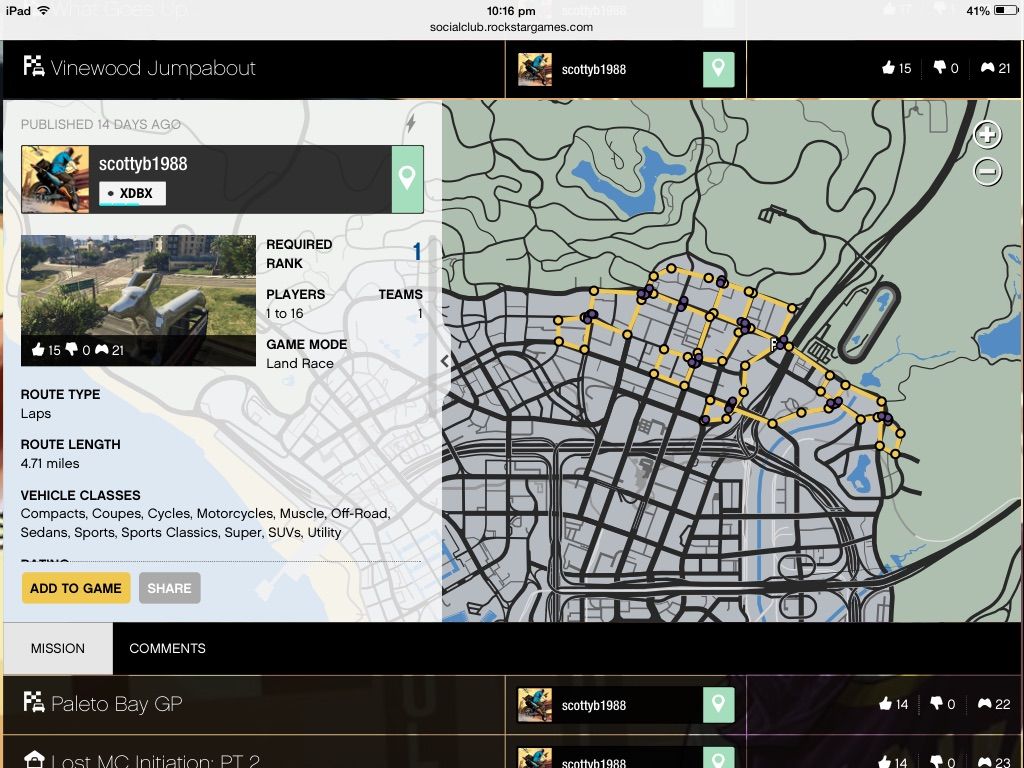This screenshot has height=768, width=1024.
Task: Zoom in the map with plus button
Action: pos(987,135)
